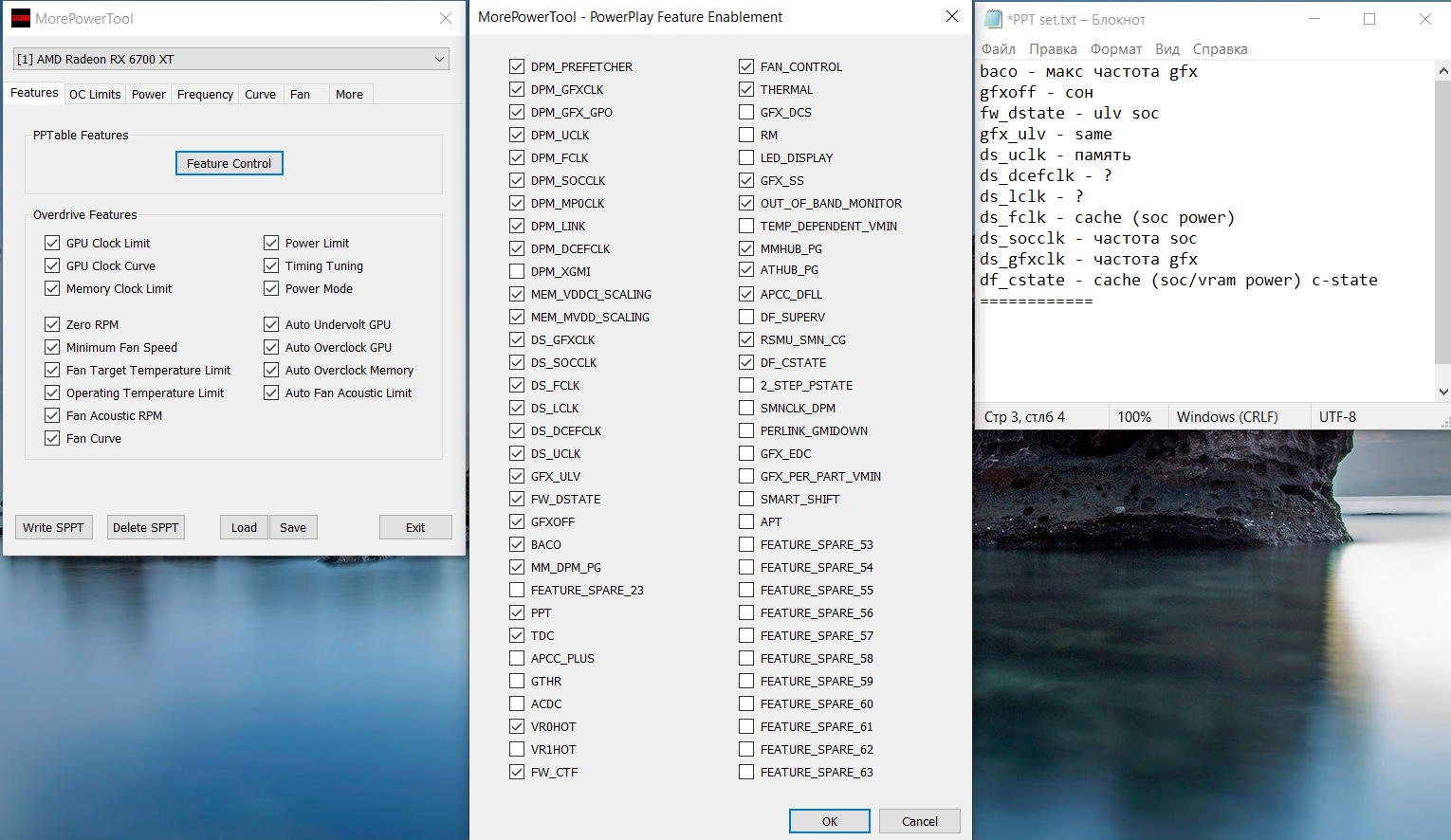
Task: Click the Delete SPPT button
Action: (146, 527)
